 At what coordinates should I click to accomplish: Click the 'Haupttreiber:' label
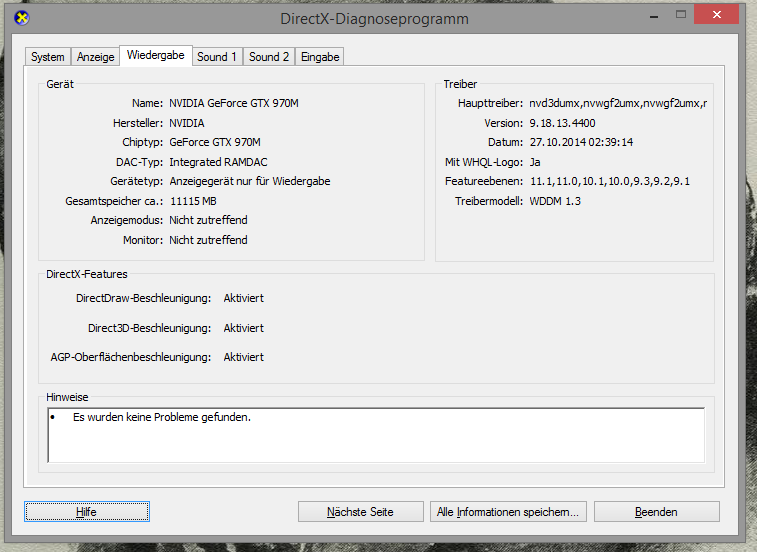[491, 103]
